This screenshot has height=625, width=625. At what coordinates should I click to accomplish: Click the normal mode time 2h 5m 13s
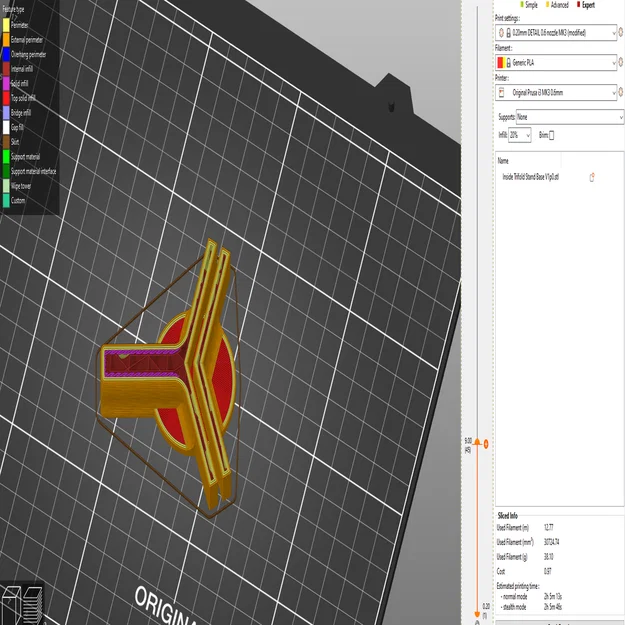point(552,596)
